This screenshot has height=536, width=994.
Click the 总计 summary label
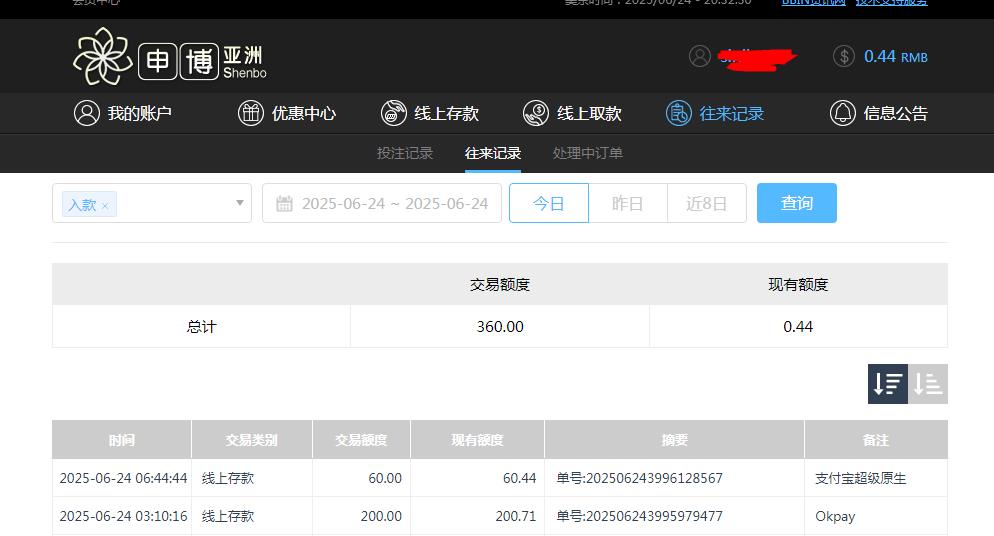tap(202, 326)
